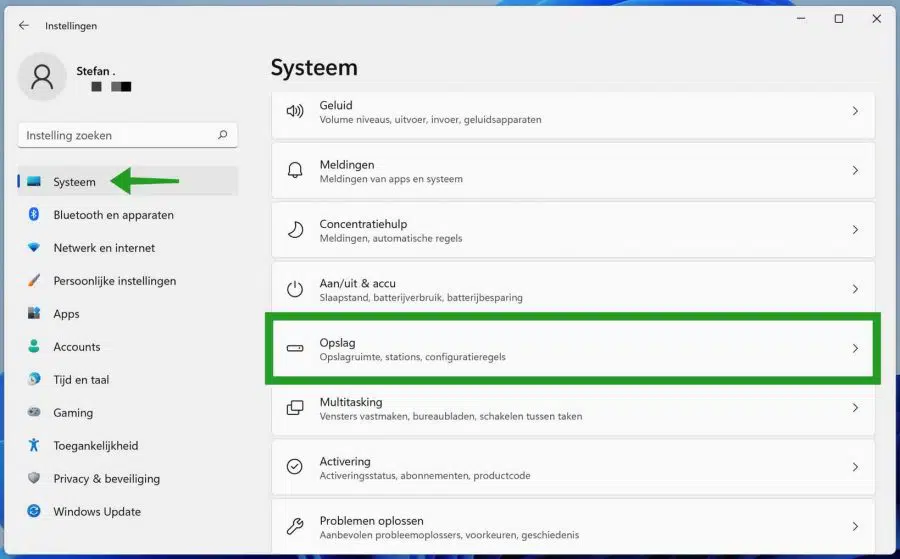Go to Netwerk en internet
The image size is (900, 559).
[x=104, y=248]
